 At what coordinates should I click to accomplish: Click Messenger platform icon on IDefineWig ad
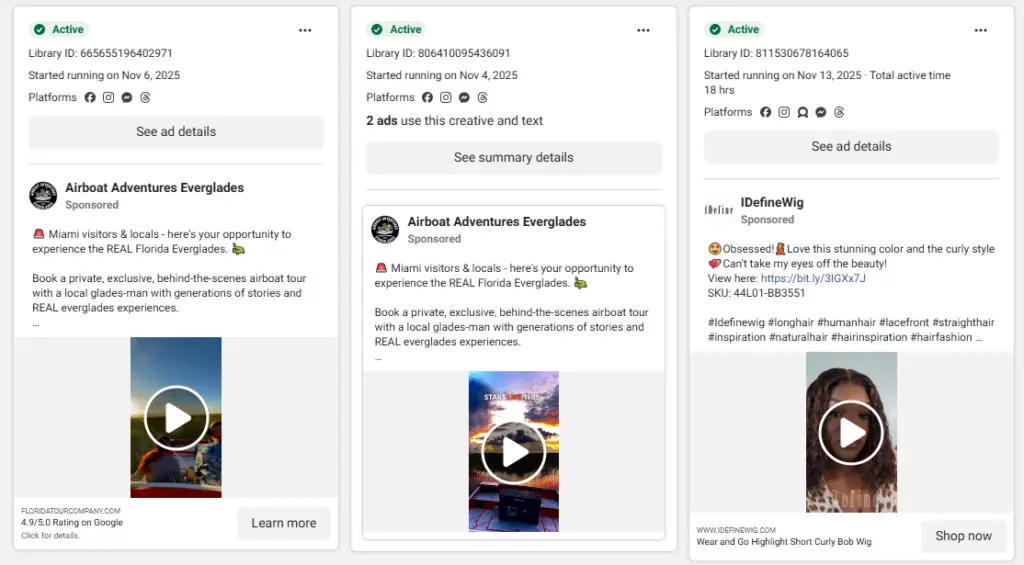tap(821, 112)
